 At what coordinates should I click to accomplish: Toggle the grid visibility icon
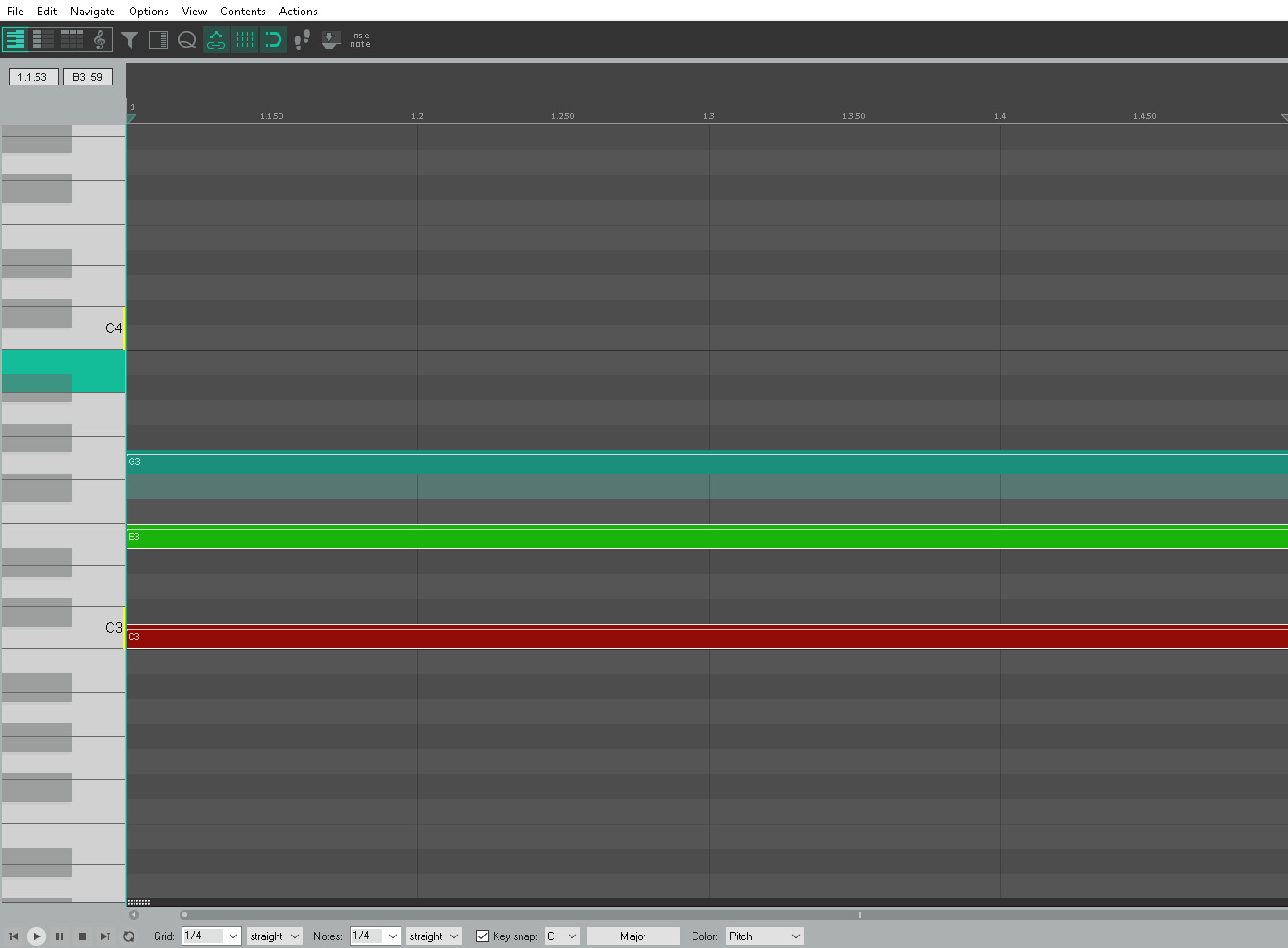point(243,39)
